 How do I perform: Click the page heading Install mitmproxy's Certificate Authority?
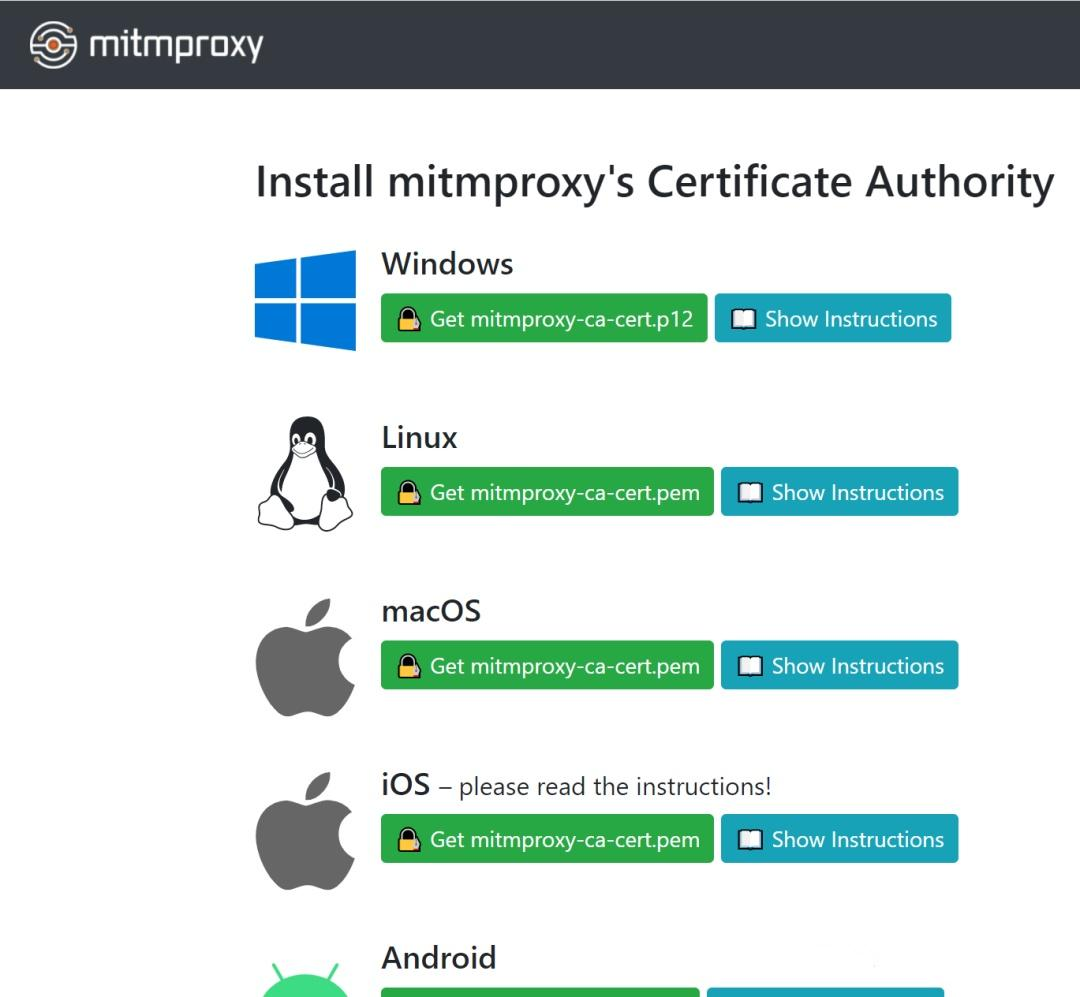click(x=655, y=182)
